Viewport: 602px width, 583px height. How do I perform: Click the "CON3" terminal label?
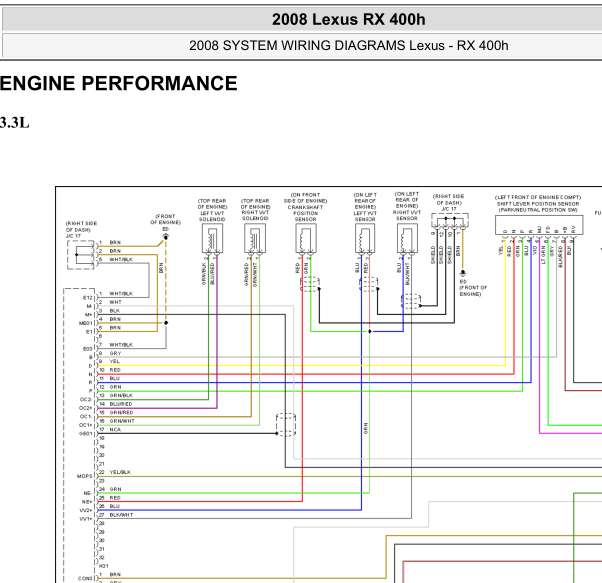pyautogui.click(x=85, y=579)
